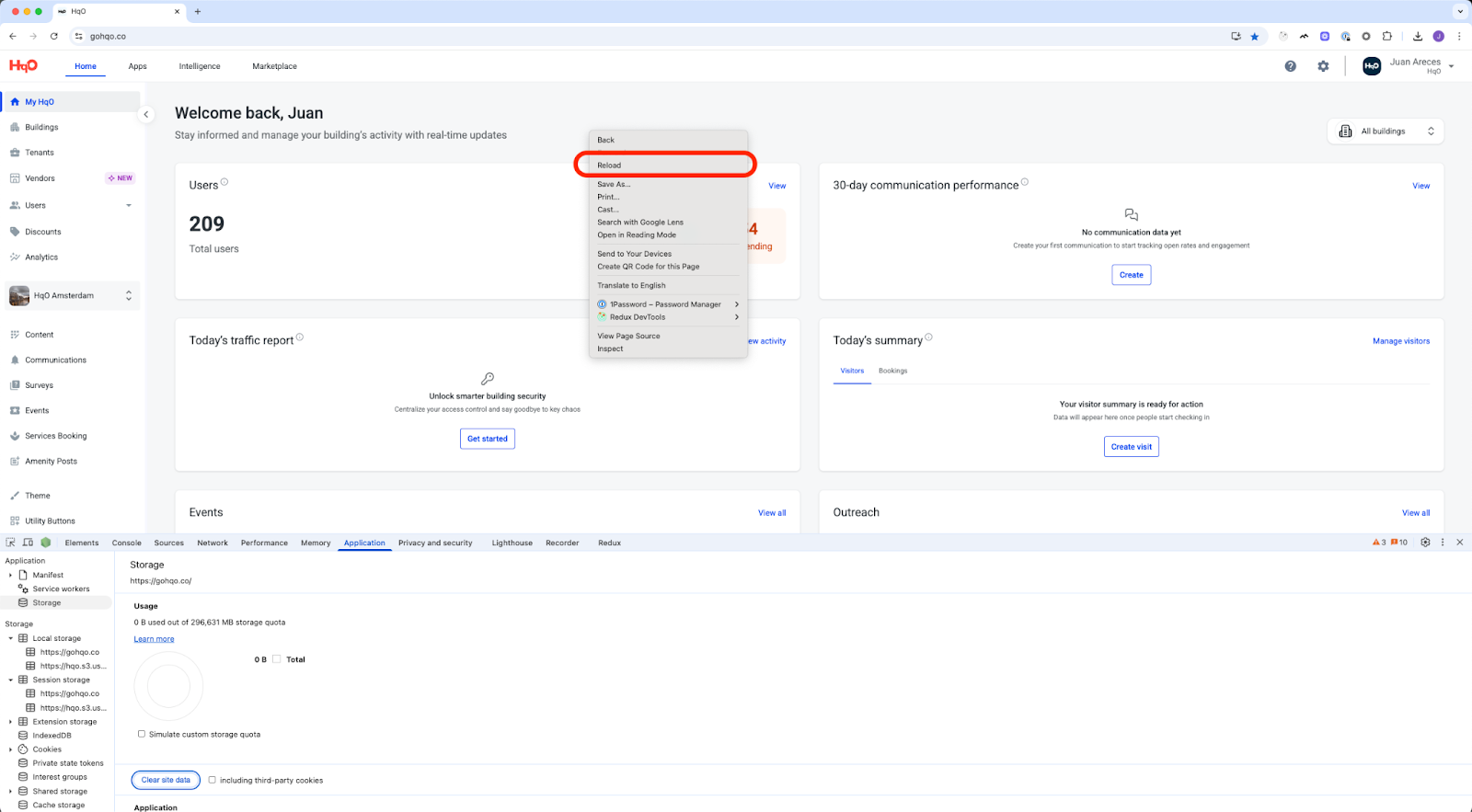Open the settings gear in HqO header

tap(1323, 66)
